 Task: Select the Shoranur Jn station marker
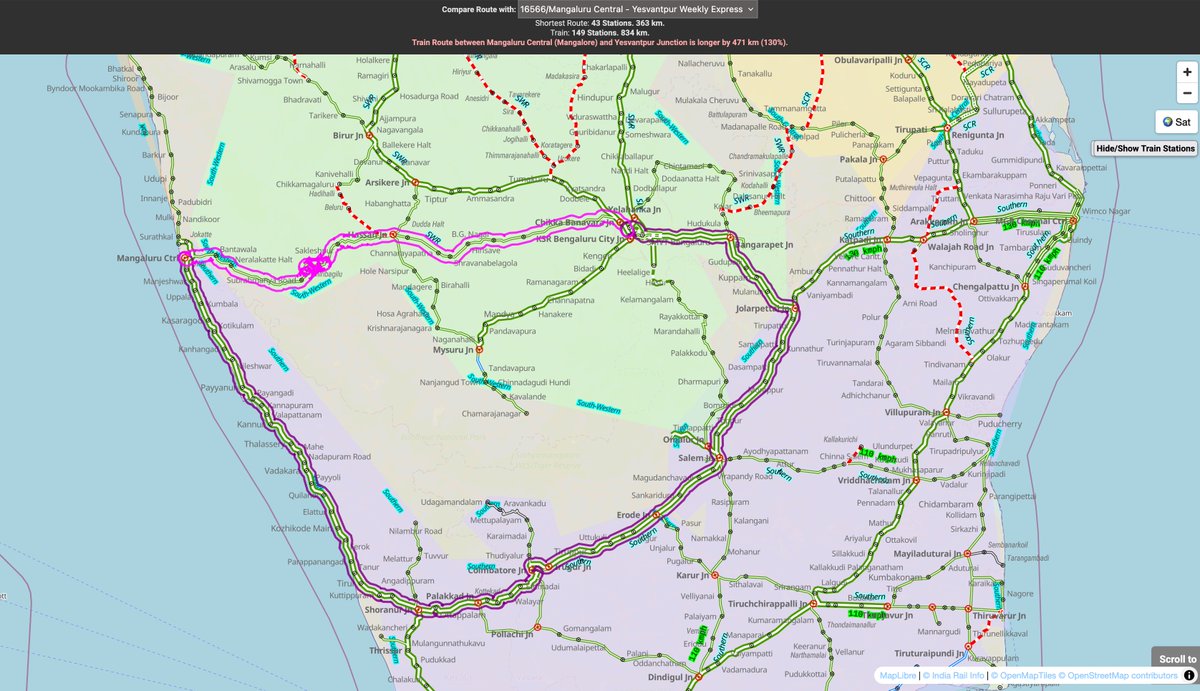417,610
